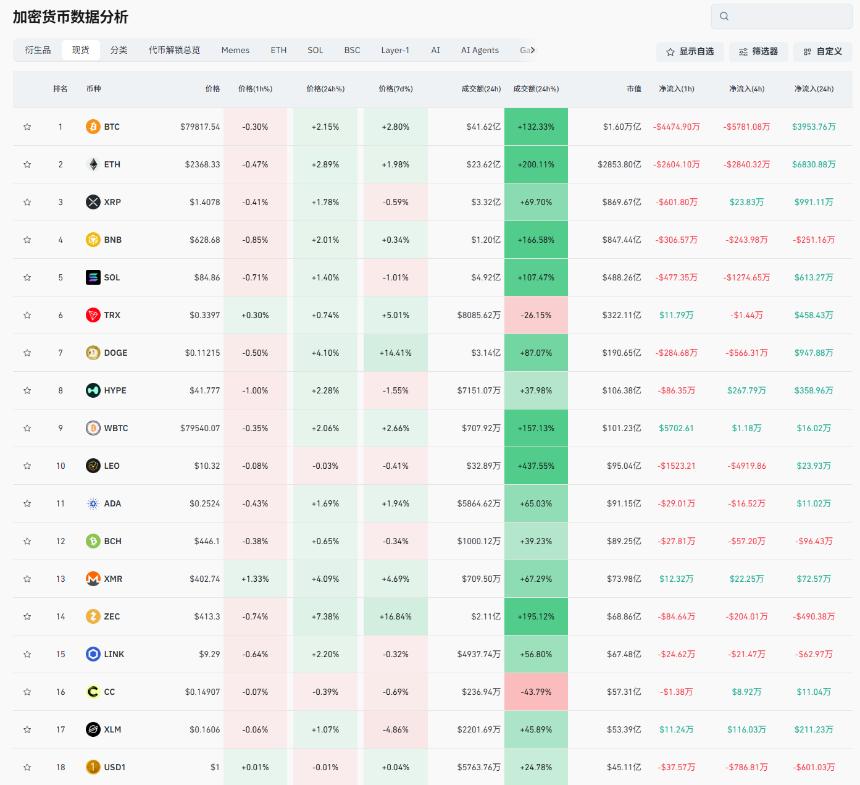Viewport: 860px width, 785px height.
Task: Switch to the AI Agents tab
Action: point(480,50)
